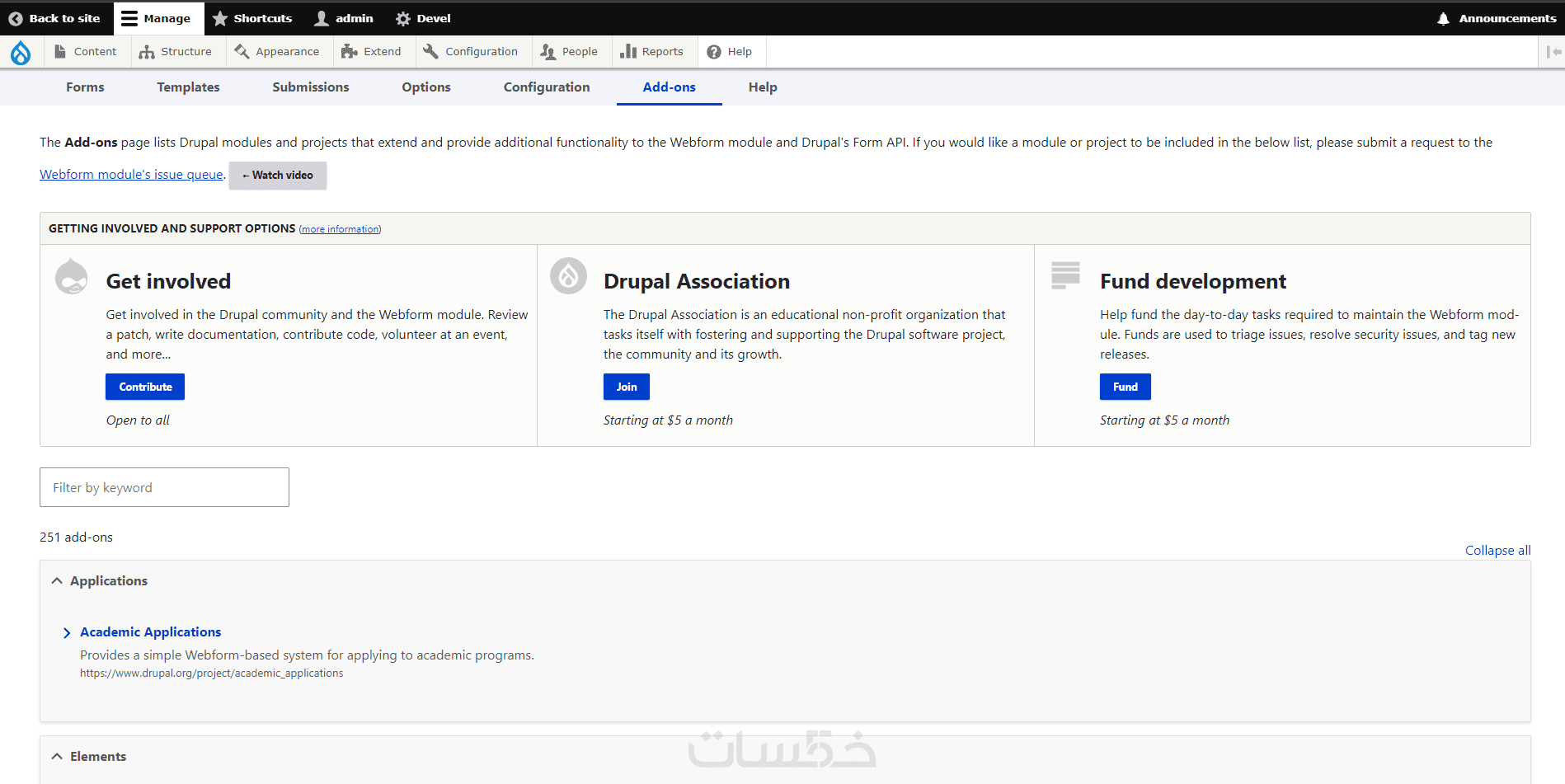Click the Get involved Druplicon icon

coord(72,276)
